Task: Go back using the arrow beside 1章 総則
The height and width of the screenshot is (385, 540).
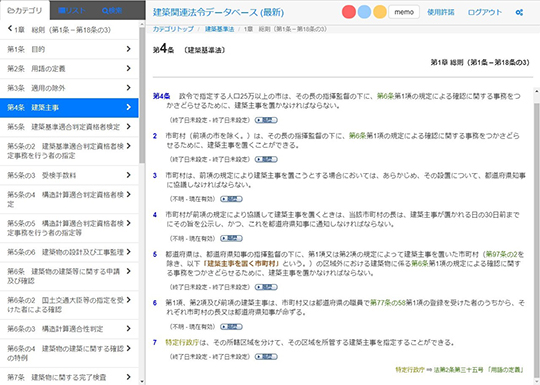Action: click(10, 29)
